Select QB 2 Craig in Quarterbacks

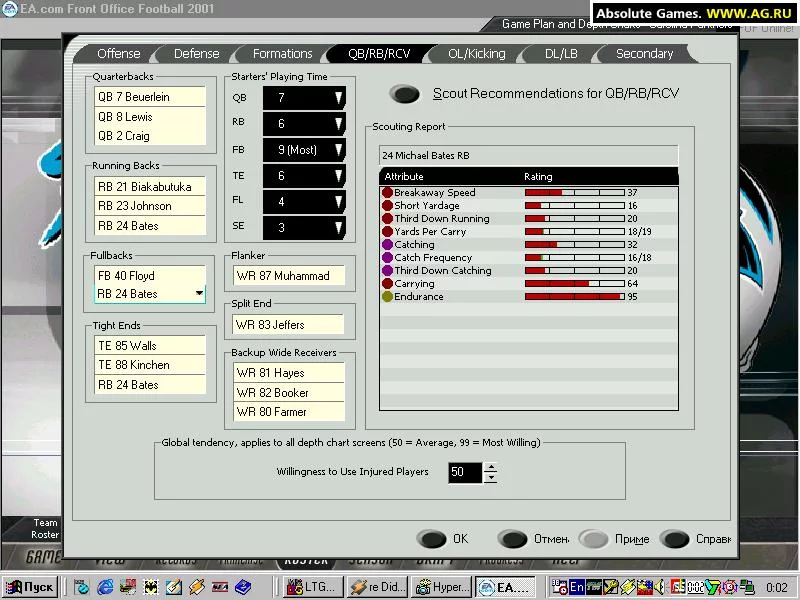coord(150,136)
